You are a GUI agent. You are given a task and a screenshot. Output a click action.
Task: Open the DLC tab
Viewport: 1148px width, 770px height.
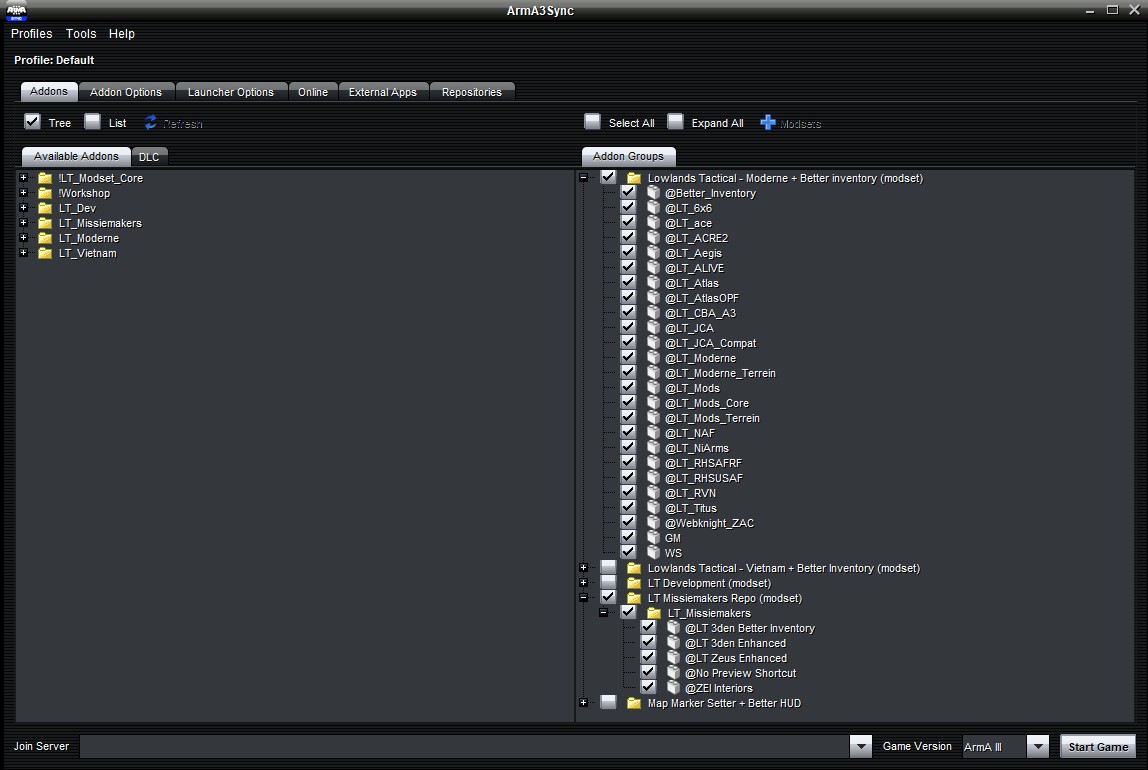click(149, 157)
